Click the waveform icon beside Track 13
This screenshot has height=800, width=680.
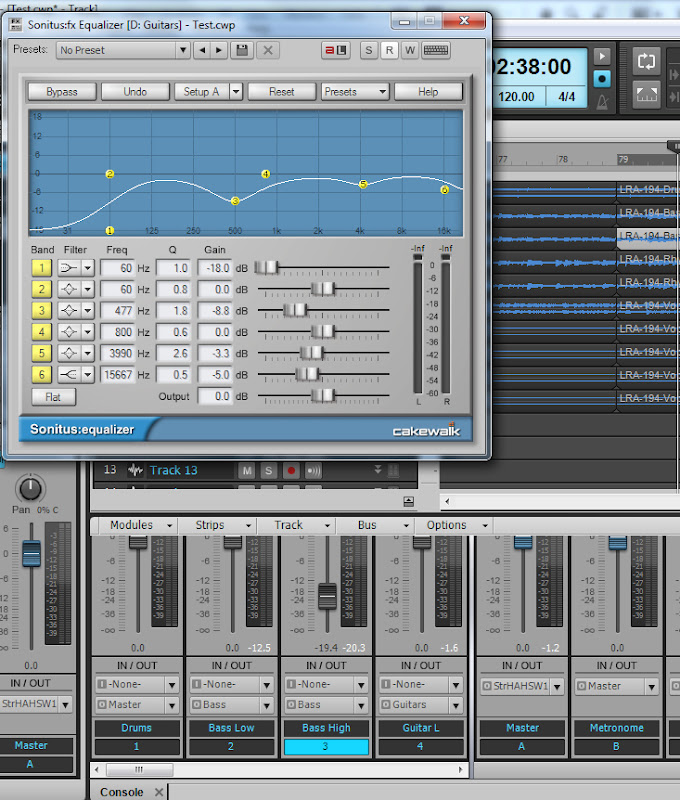coord(134,470)
